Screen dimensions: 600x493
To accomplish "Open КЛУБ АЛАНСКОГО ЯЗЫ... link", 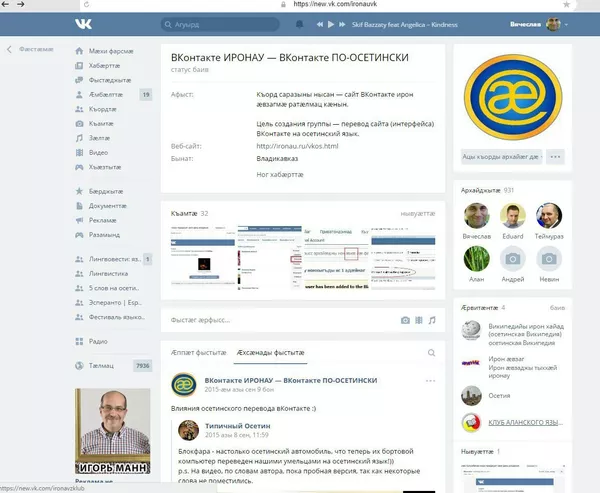I will [x=525, y=423].
